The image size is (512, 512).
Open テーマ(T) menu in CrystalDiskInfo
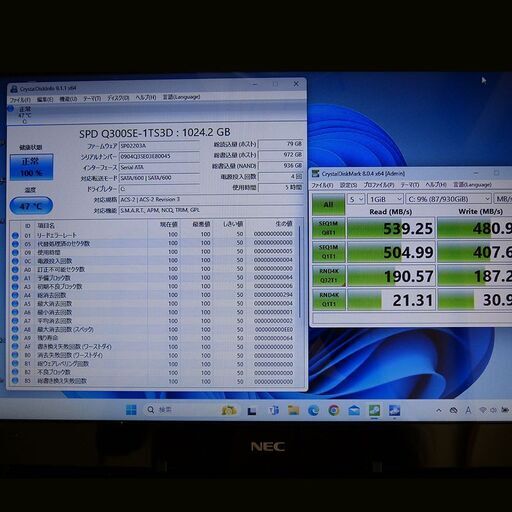(92, 99)
